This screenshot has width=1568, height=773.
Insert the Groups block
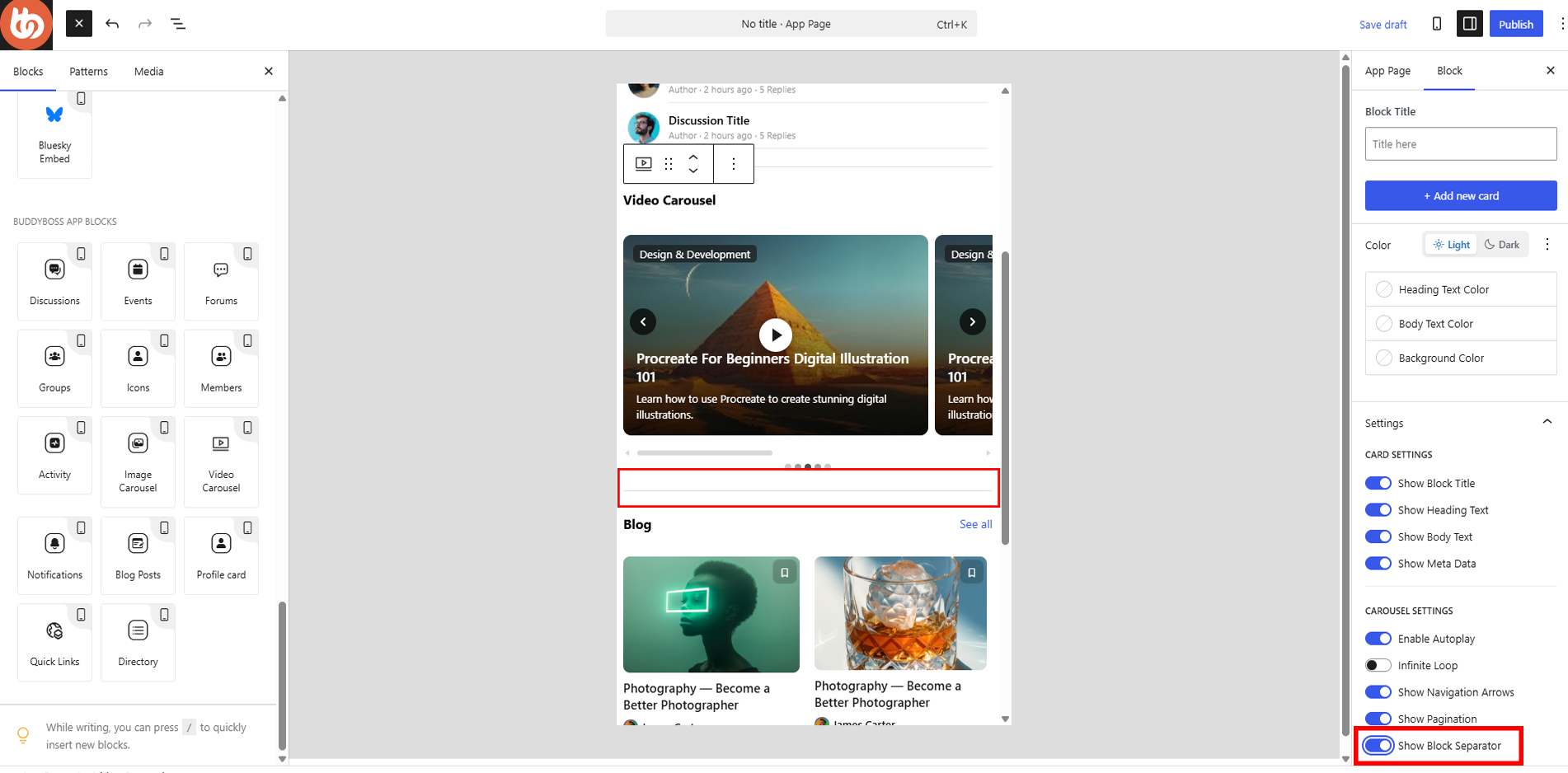click(x=54, y=368)
